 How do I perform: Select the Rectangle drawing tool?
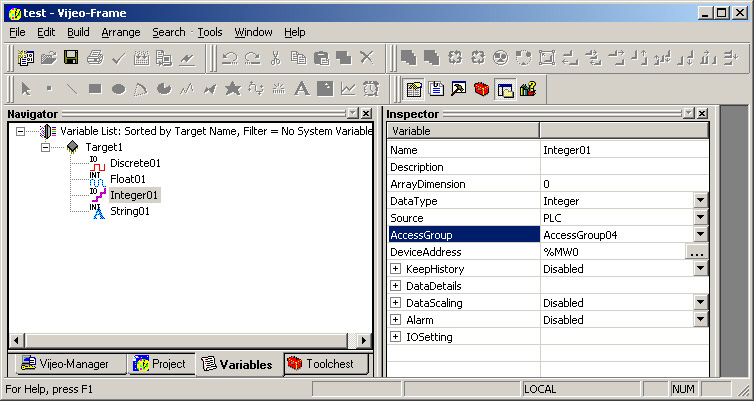click(x=95, y=88)
